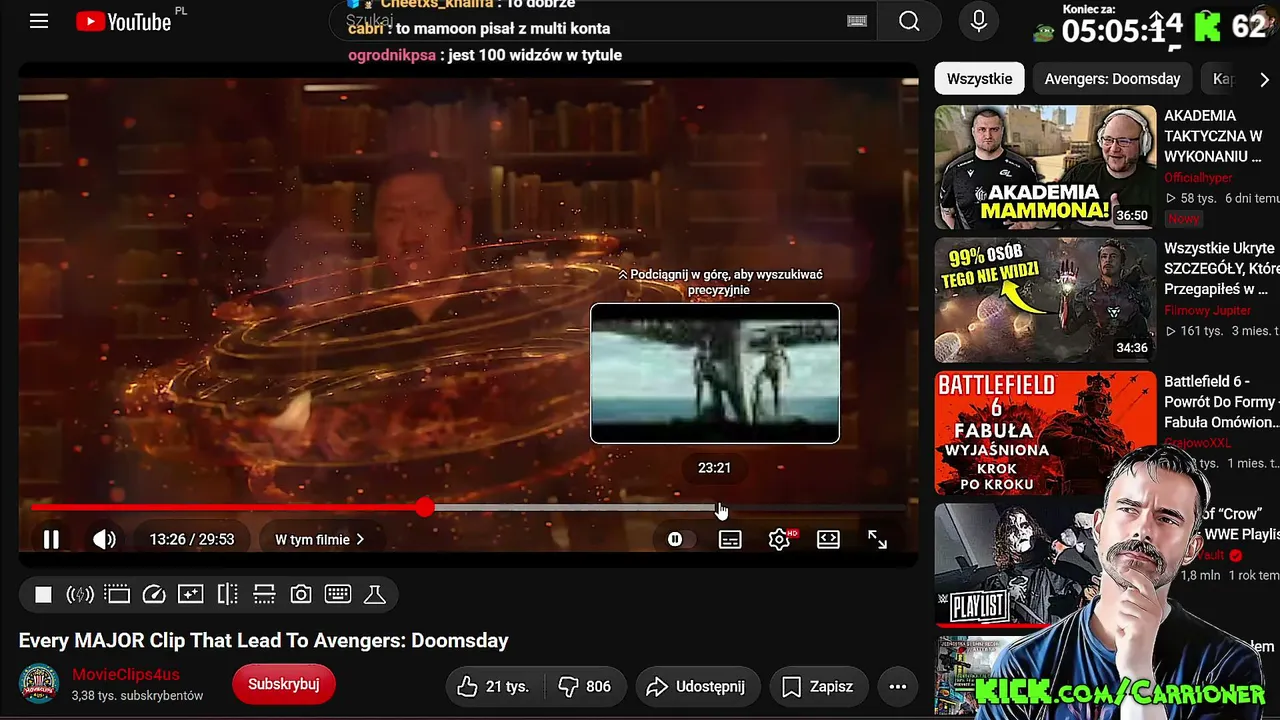Take a screenshot with the camera icon
Image resolution: width=1280 pixels, height=720 pixels.
tap(301, 595)
